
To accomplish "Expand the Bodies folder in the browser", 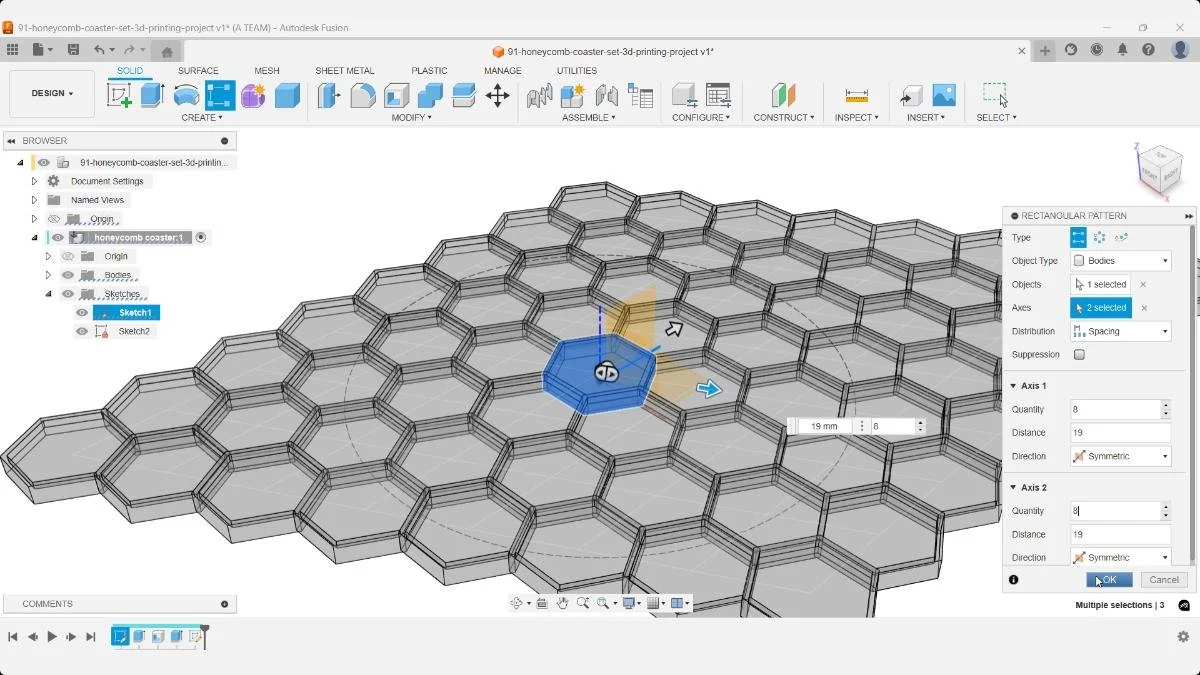I will [47, 274].
